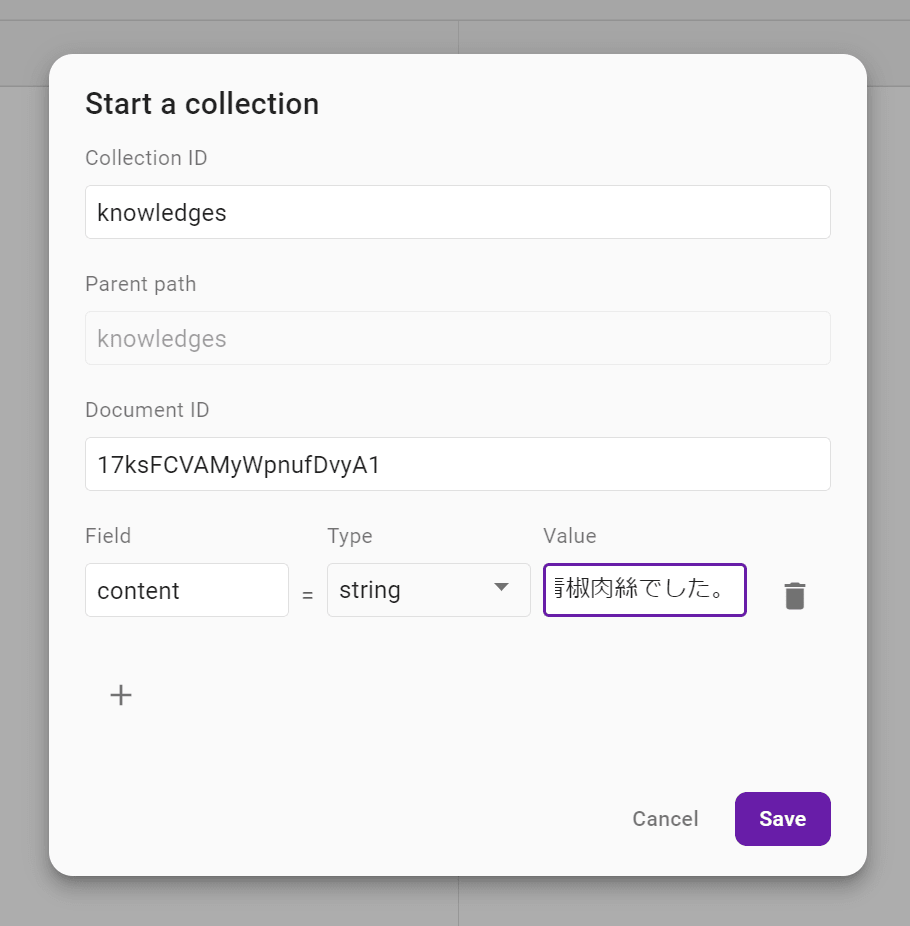Click the disabled Parent path field
The image size is (910, 926).
coord(458,338)
